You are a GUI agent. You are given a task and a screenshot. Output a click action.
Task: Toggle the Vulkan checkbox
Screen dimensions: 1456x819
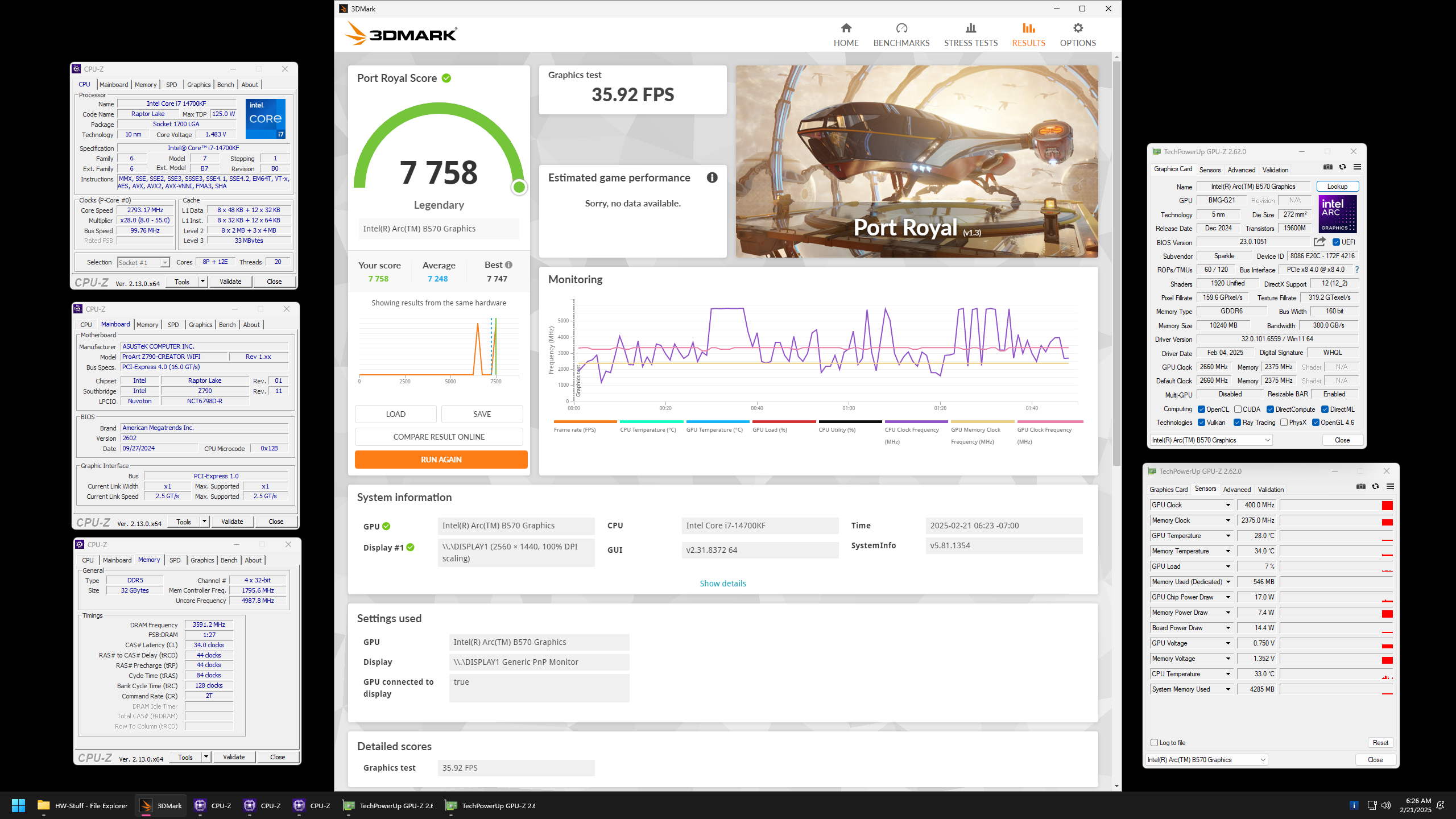click(x=1201, y=423)
